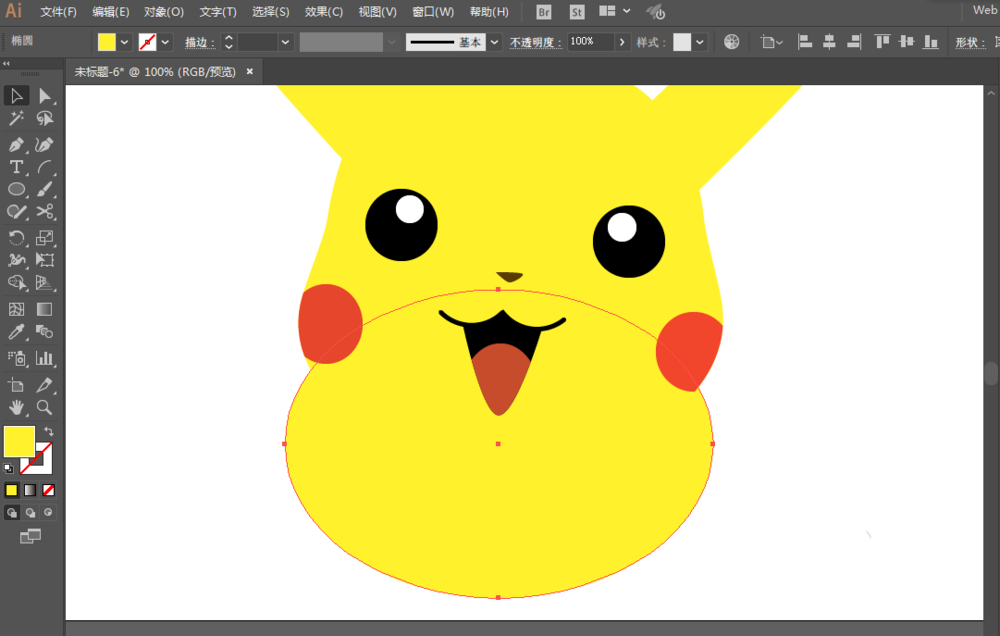Open the 文件(F) menu

coord(58,12)
